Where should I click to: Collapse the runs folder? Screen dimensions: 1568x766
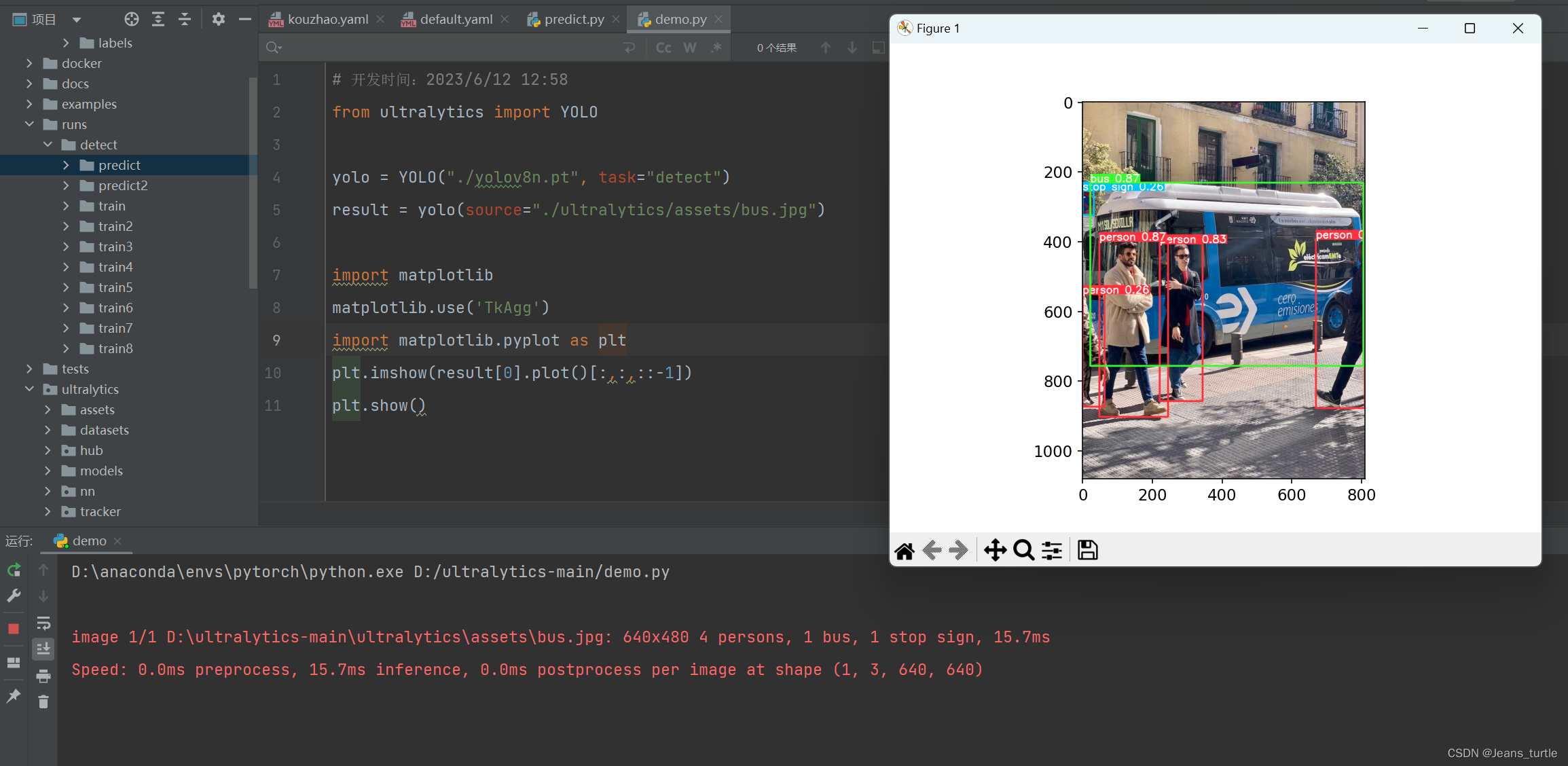point(29,124)
